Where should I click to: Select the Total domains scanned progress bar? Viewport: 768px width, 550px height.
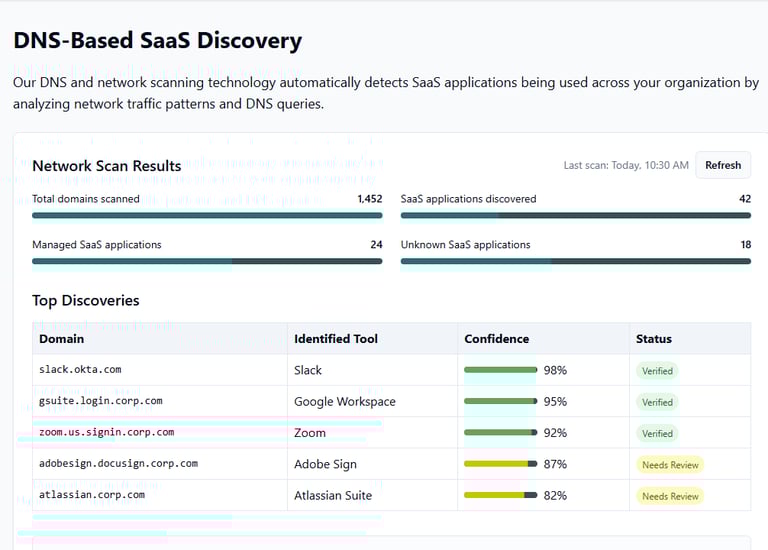pyautogui.click(x=207, y=215)
